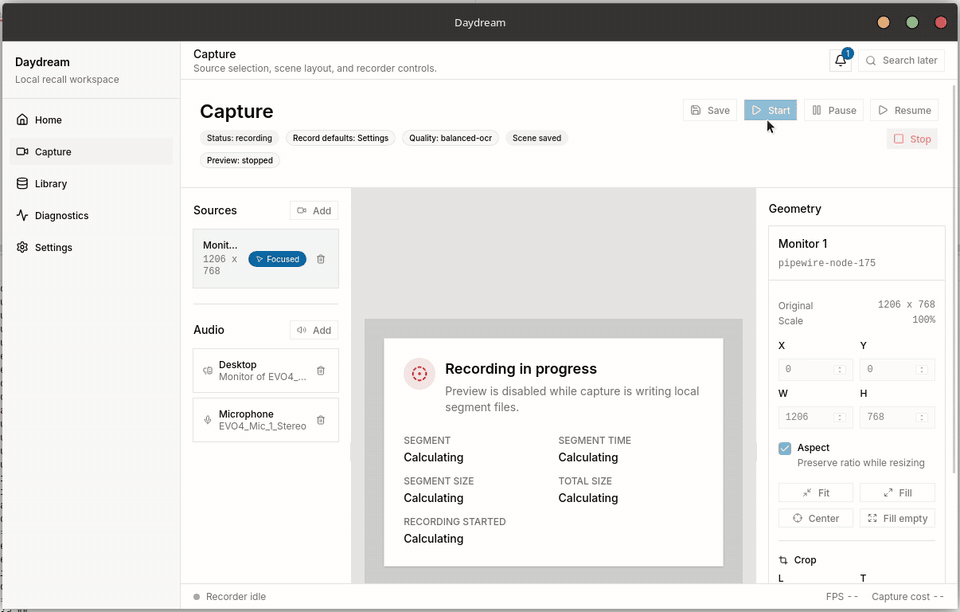The height and width of the screenshot is (612, 960).
Task: Click the Scale 100% value
Action: [x=923, y=319]
